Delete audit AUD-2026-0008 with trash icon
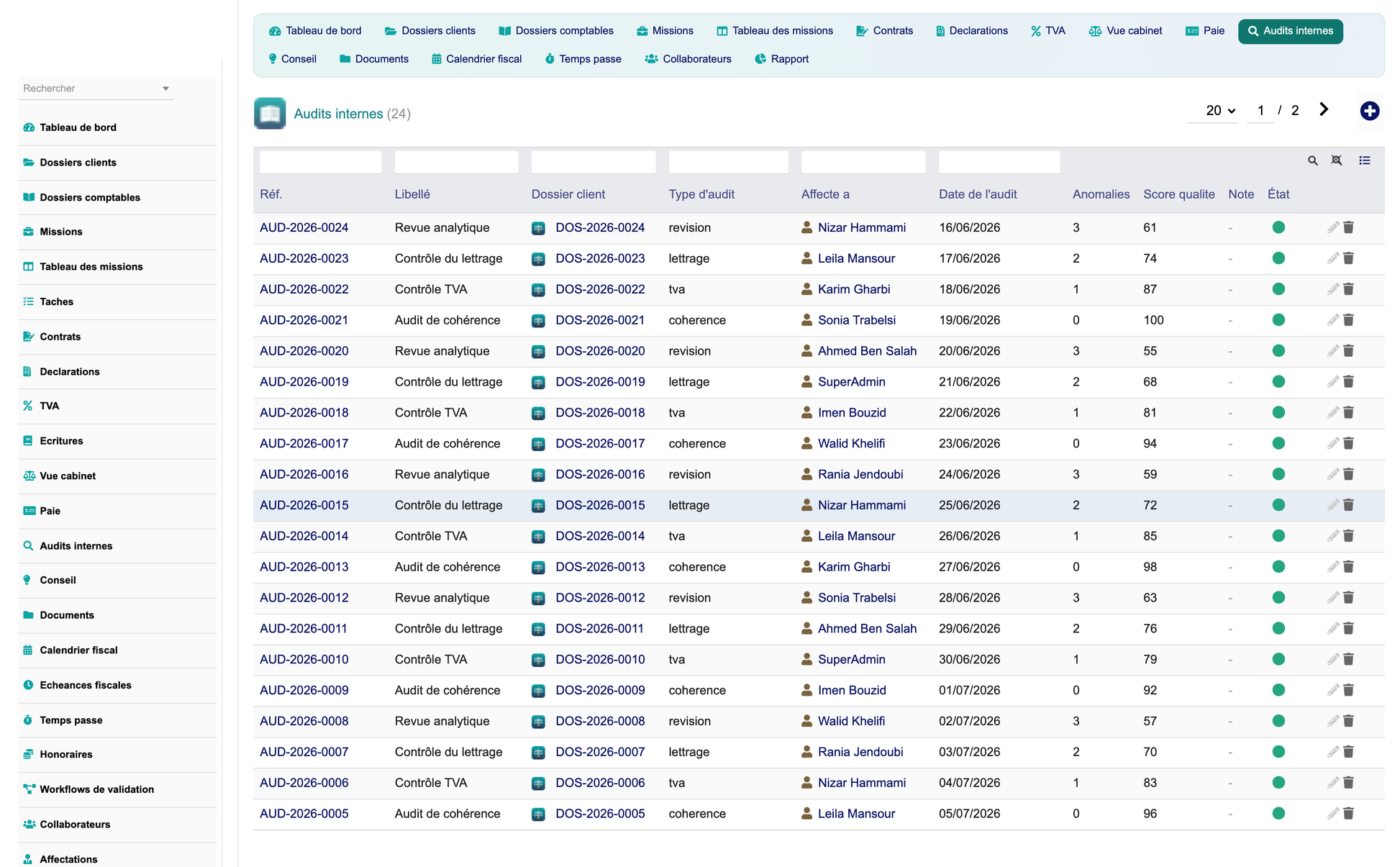 point(1348,721)
